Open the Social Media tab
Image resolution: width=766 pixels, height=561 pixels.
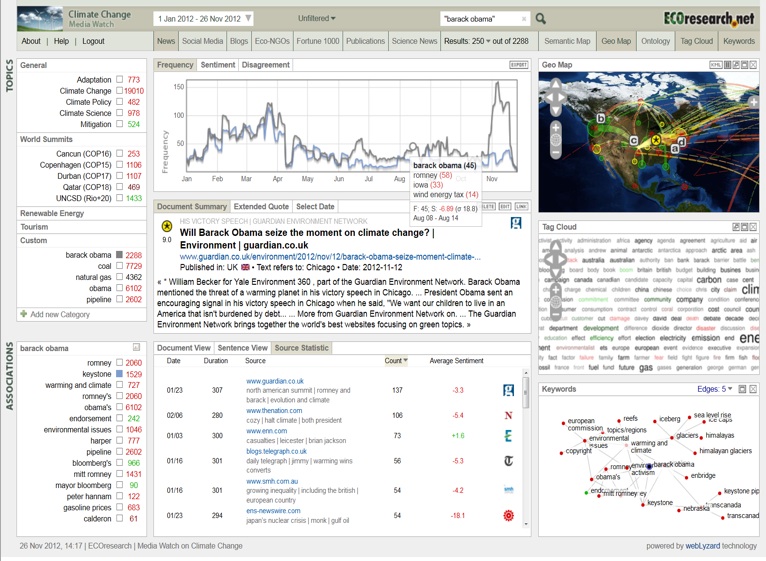tap(202, 41)
